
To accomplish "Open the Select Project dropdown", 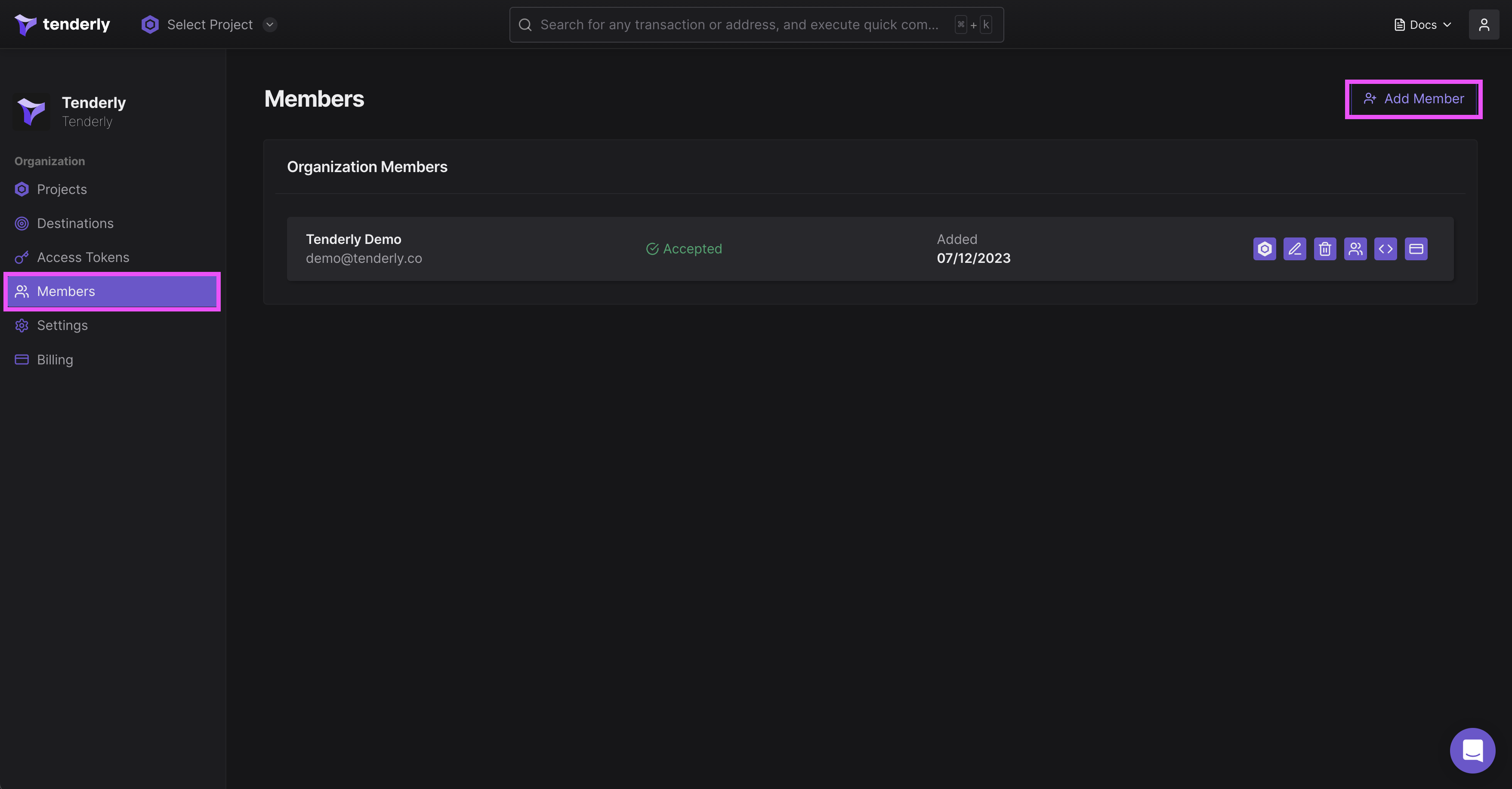I will [x=209, y=25].
